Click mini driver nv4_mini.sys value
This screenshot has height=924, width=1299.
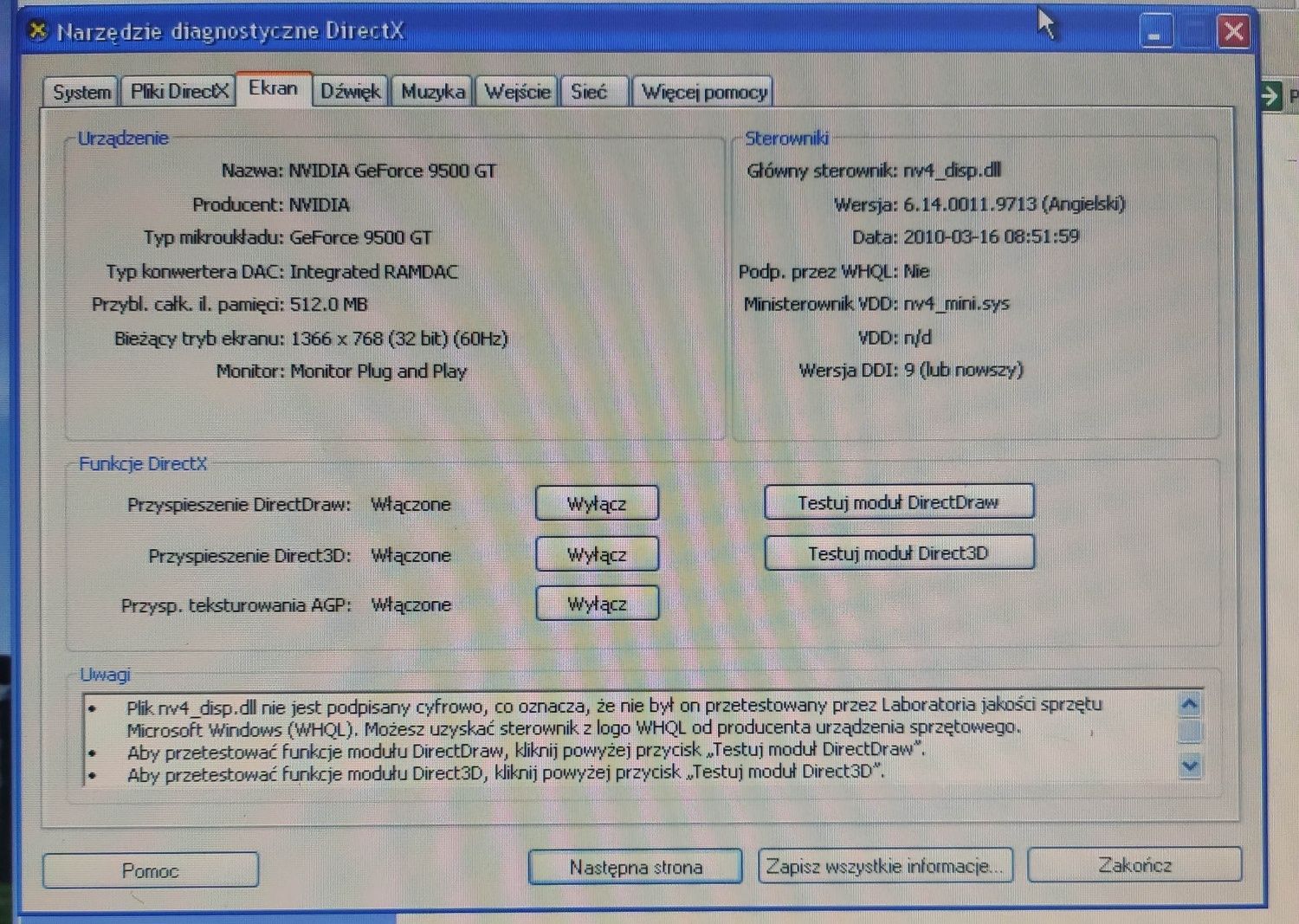click(956, 304)
